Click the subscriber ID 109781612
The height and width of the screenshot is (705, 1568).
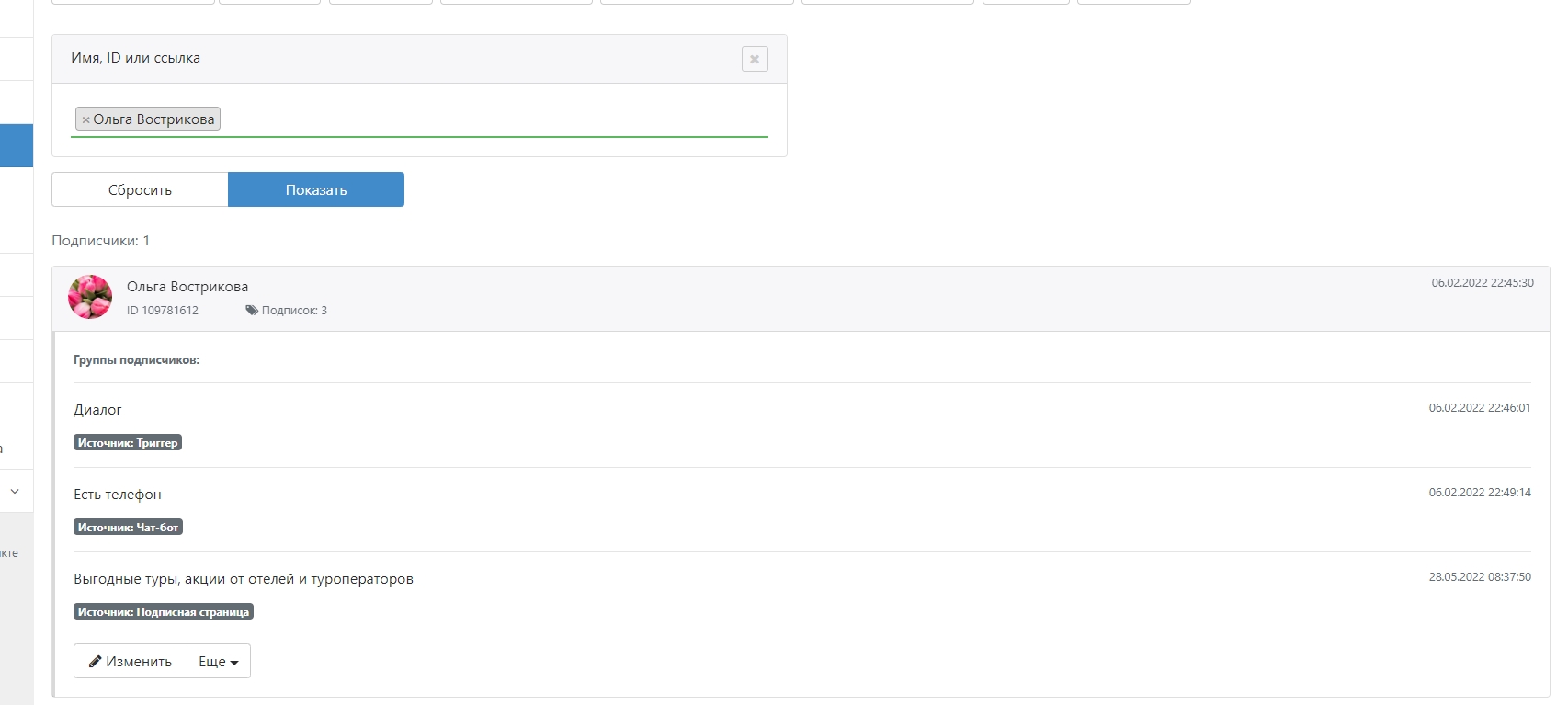[x=163, y=311]
